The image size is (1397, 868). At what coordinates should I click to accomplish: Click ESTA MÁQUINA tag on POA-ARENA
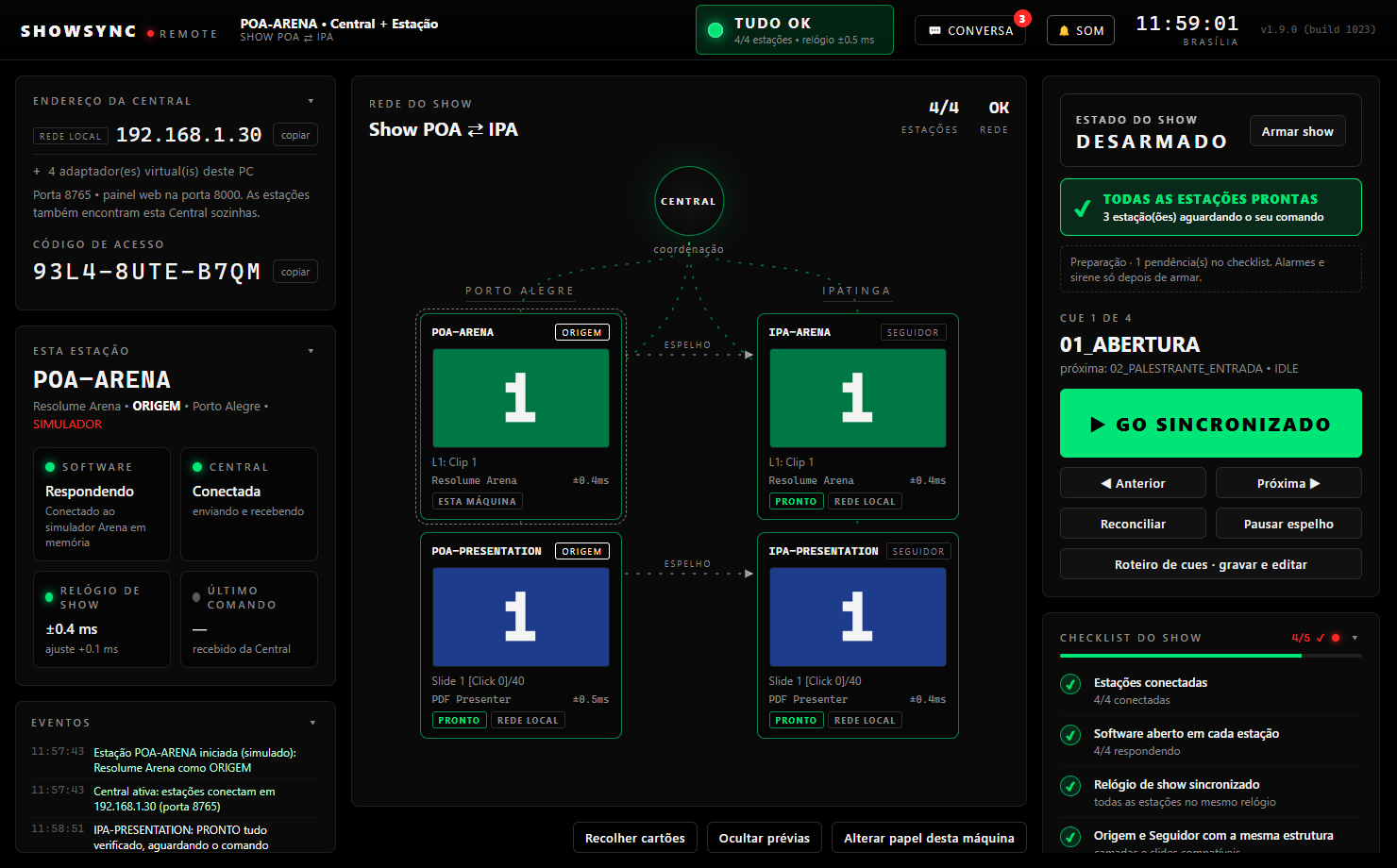[478, 501]
